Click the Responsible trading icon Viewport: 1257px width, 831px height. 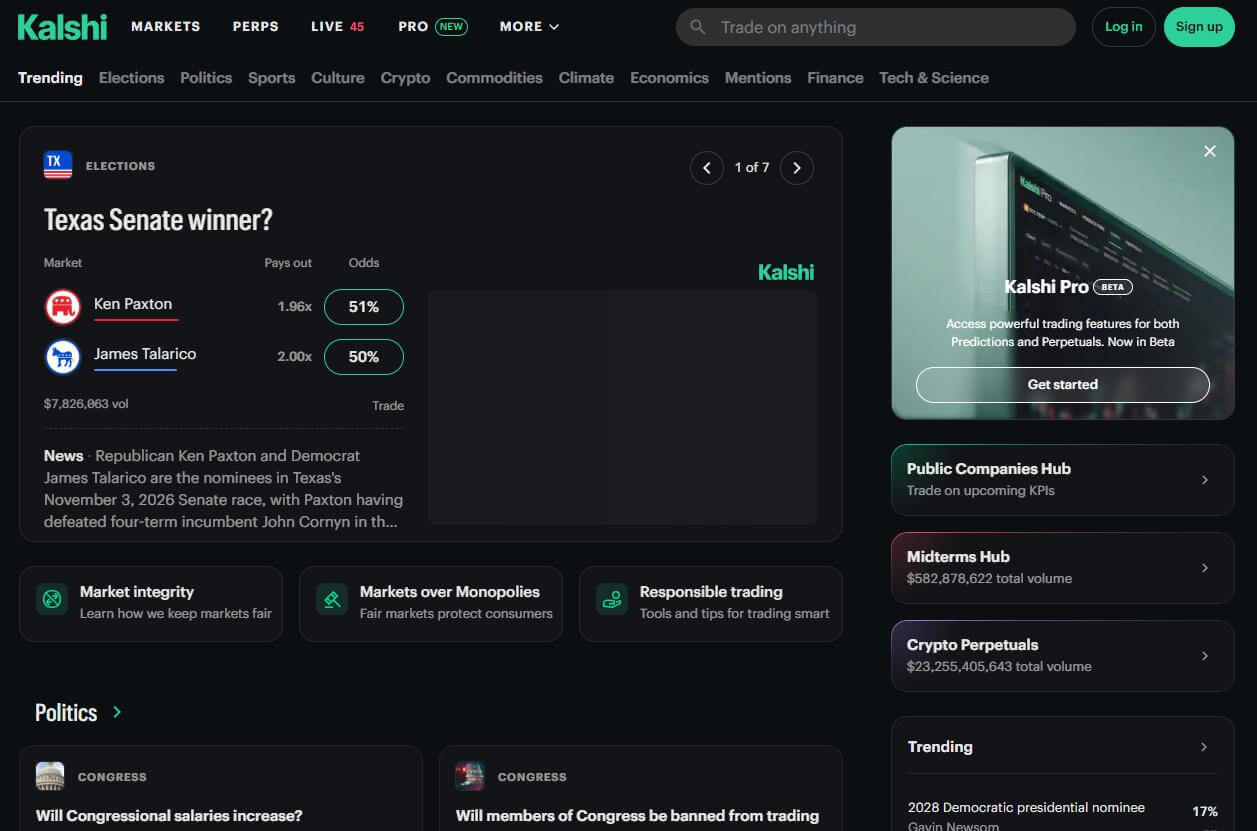coord(611,600)
